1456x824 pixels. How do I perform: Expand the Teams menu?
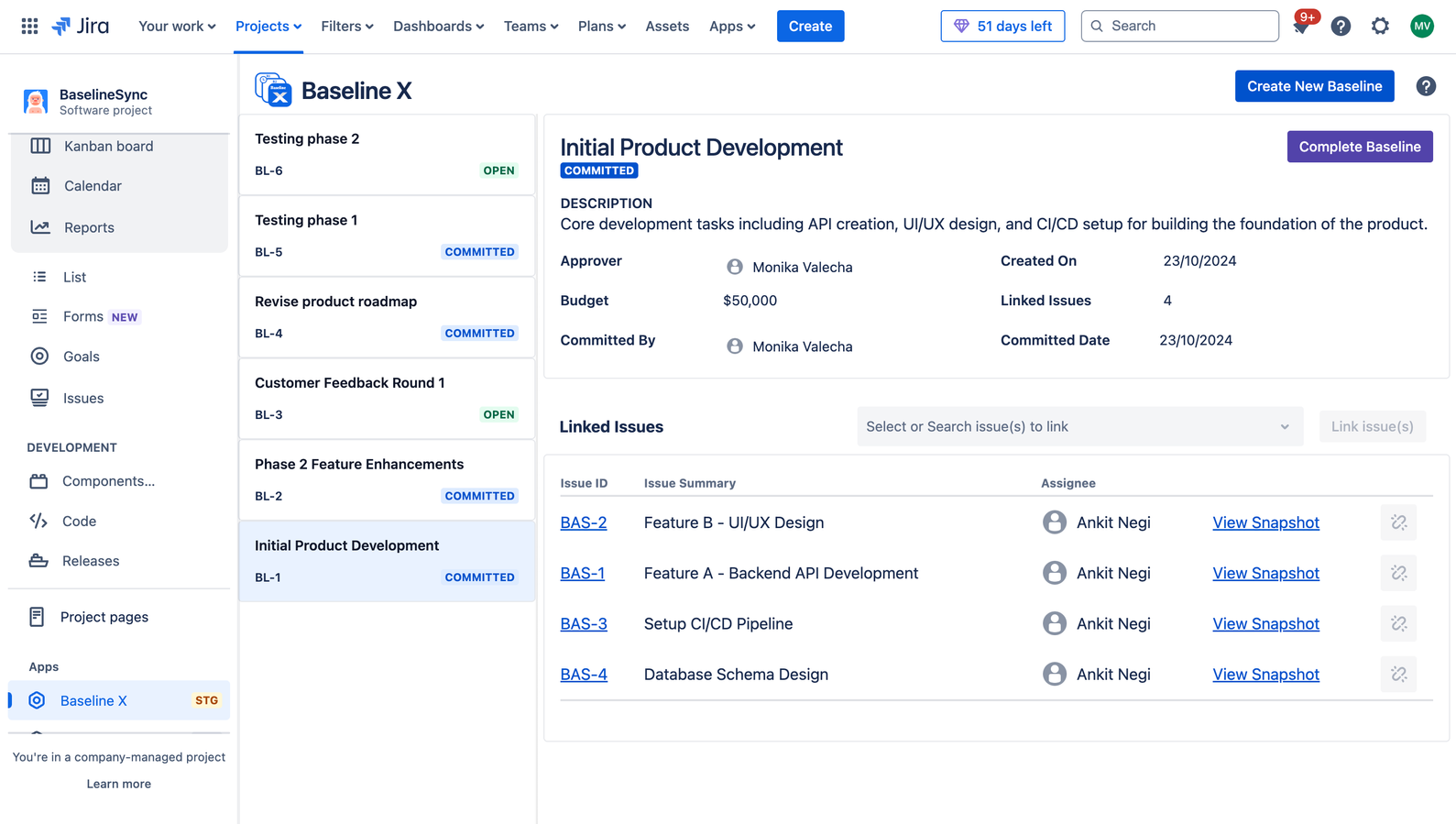[531, 26]
